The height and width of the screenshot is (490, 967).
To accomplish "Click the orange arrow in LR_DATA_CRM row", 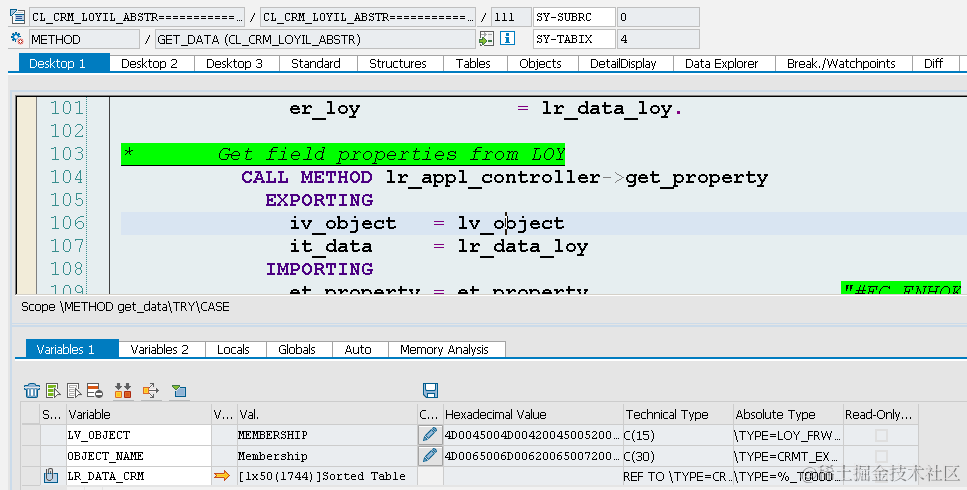I will (222, 476).
